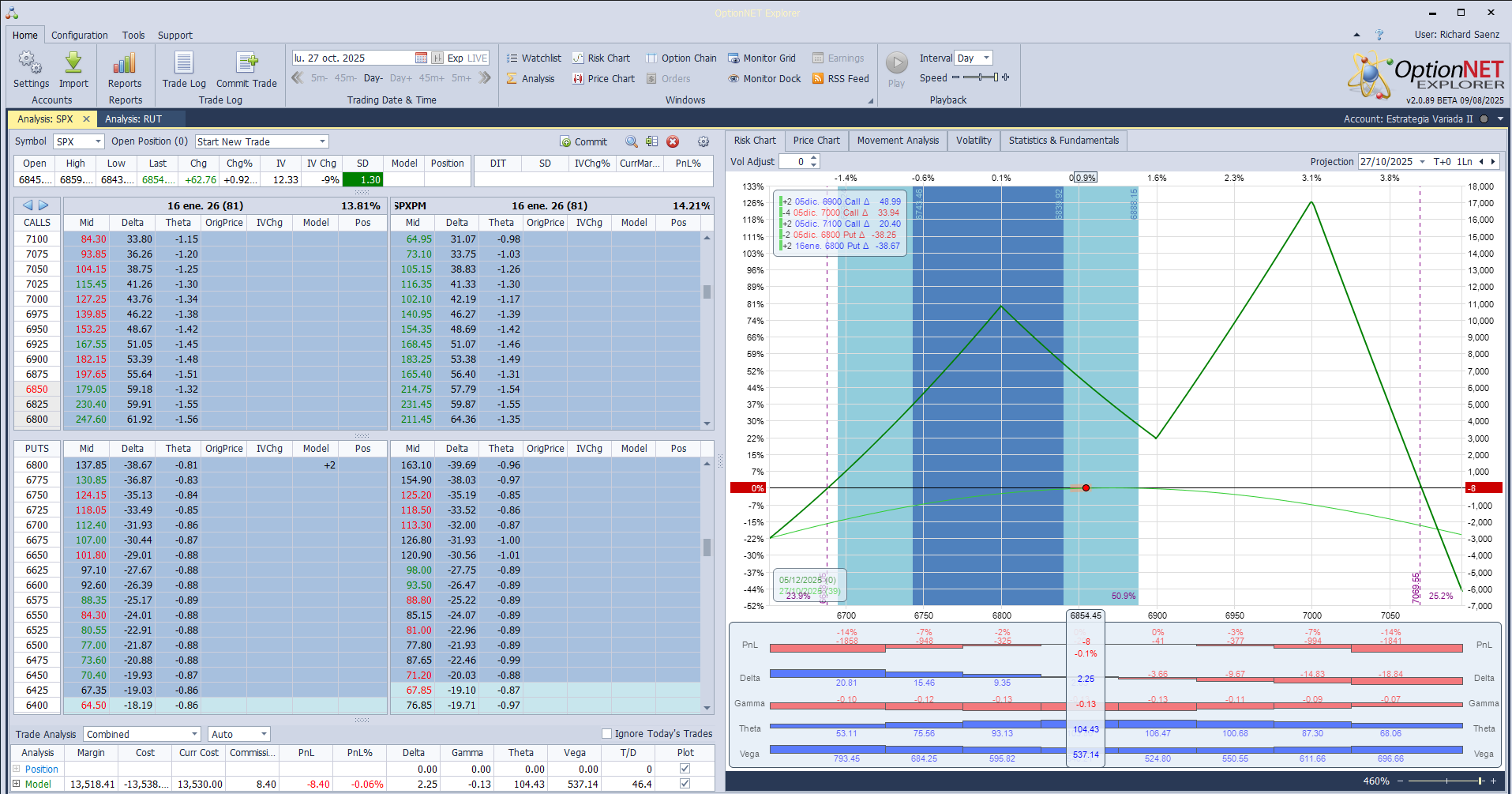Open the Option Chain window

click(681, 58)
